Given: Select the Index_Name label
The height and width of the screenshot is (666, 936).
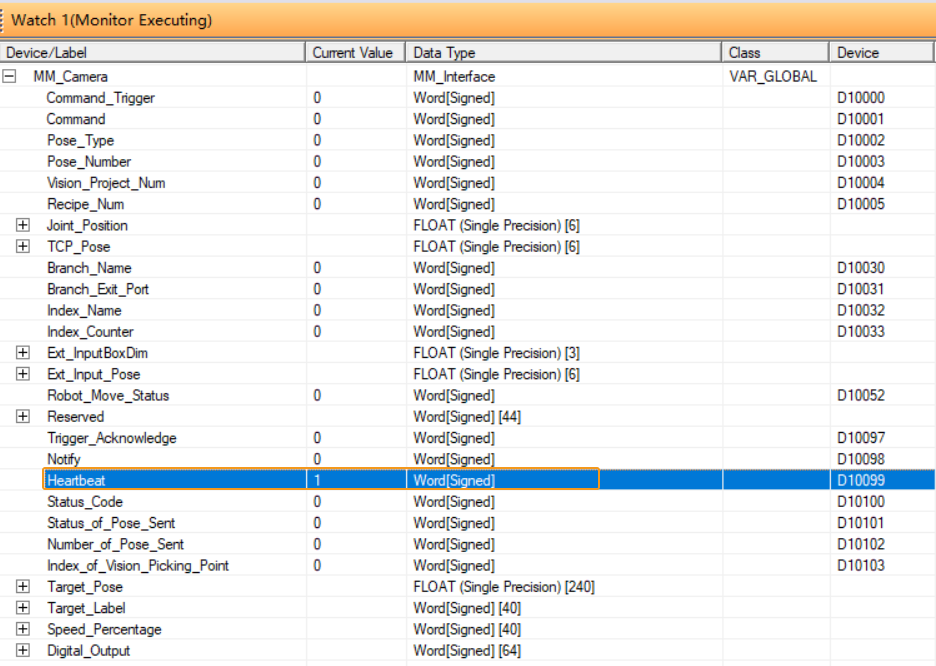Looking at the screenshot, I should tap(84, 310).
